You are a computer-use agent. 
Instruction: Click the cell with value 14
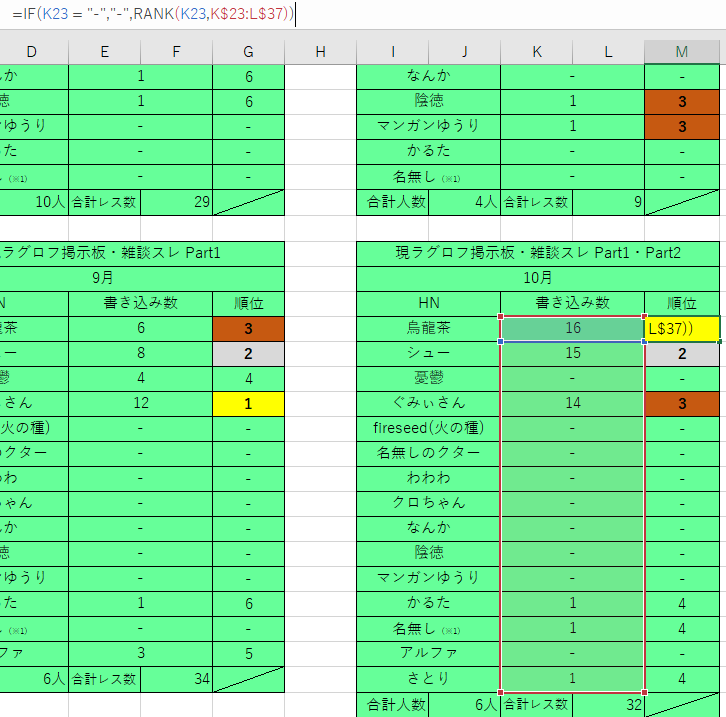click(x=572, y=403)
